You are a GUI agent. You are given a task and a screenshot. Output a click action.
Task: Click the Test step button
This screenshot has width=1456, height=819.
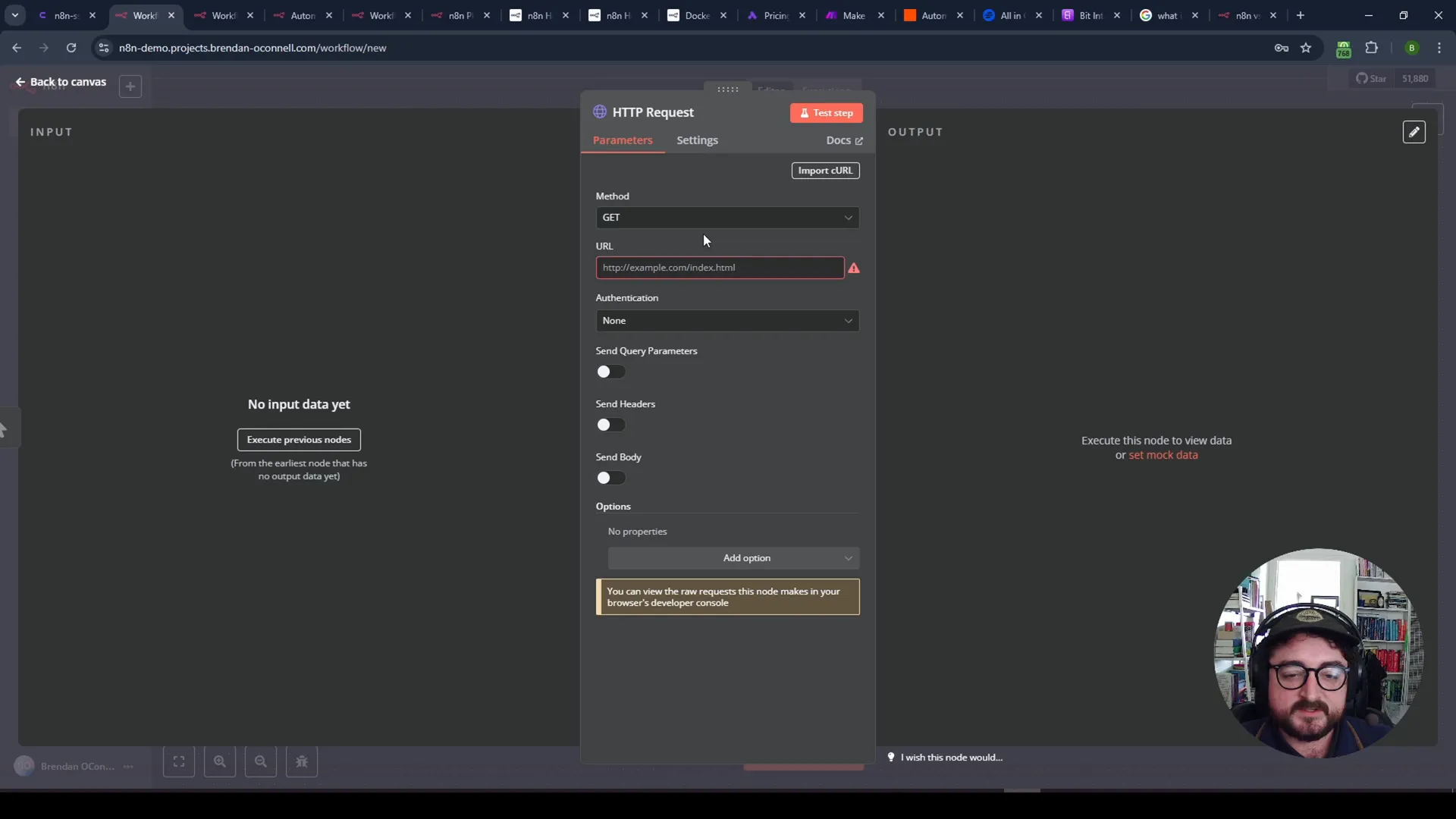click(x=826, y=112)
